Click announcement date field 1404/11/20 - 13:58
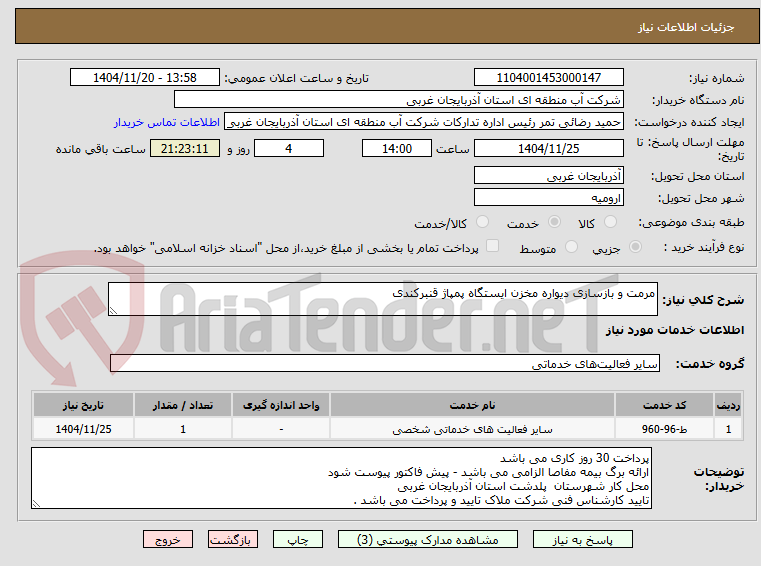Screen dimensions: 761x566 coord(145,77)
